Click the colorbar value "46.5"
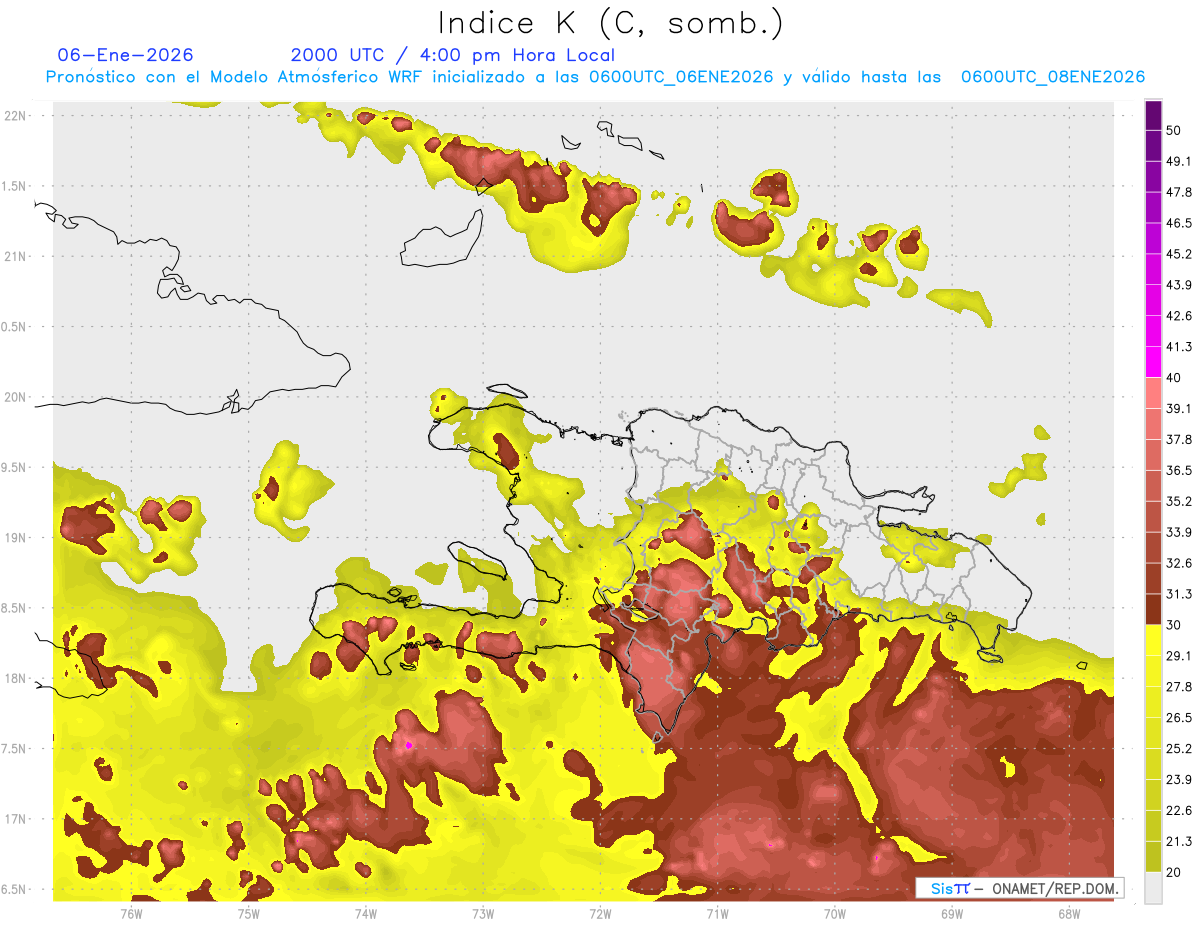1200x927 pixels. point(1179,223)
